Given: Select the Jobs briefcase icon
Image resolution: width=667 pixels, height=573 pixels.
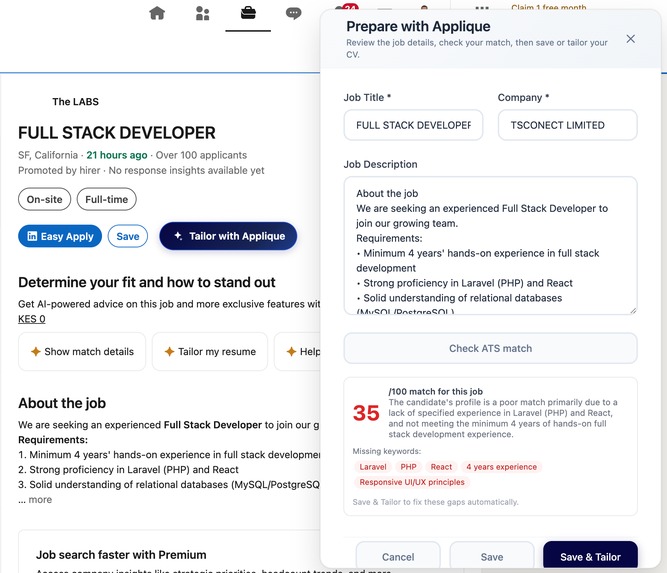Looking at the screenshot, I should [248, 13].
